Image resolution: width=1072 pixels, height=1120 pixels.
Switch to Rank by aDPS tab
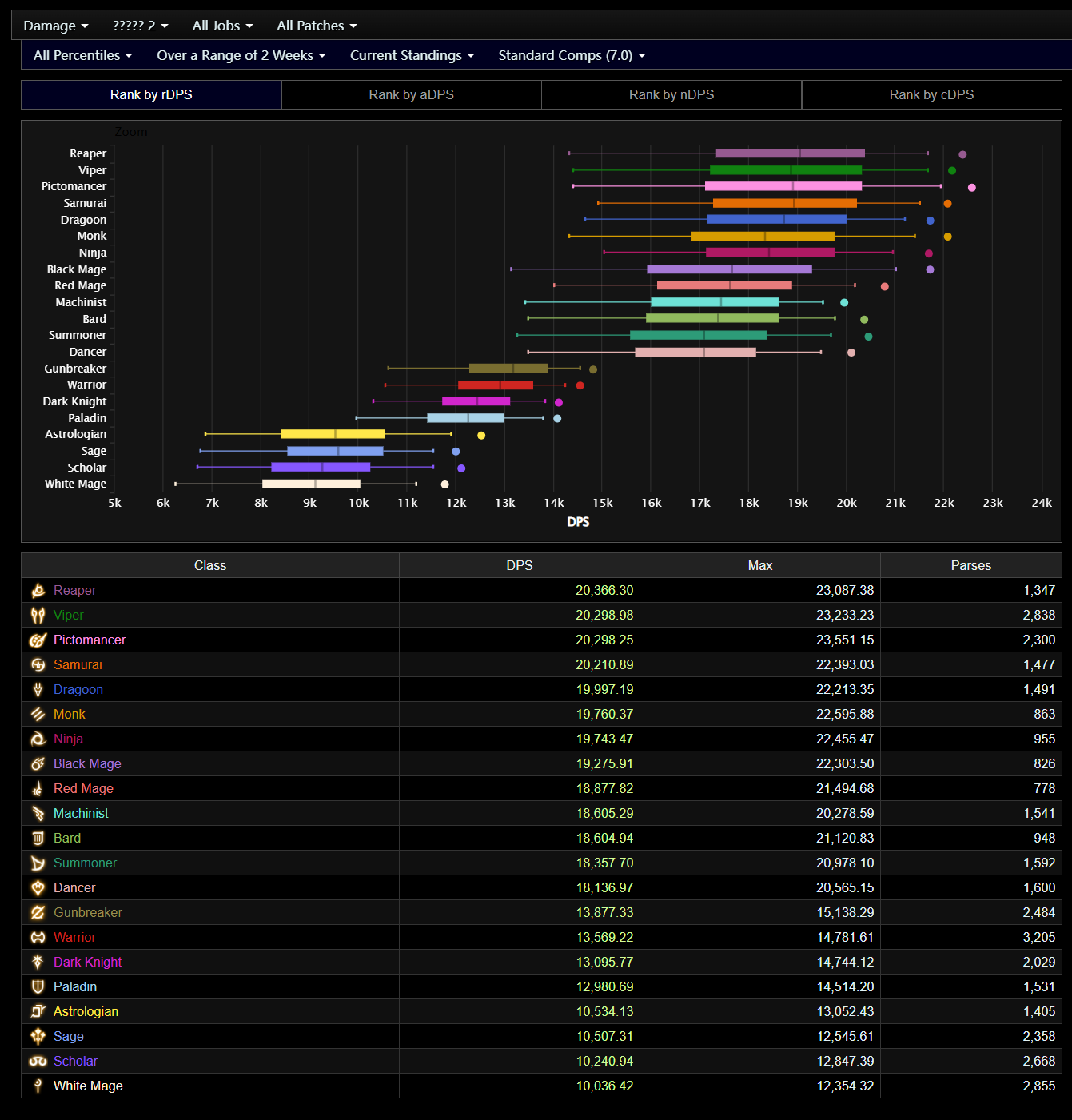coord(411,94)
